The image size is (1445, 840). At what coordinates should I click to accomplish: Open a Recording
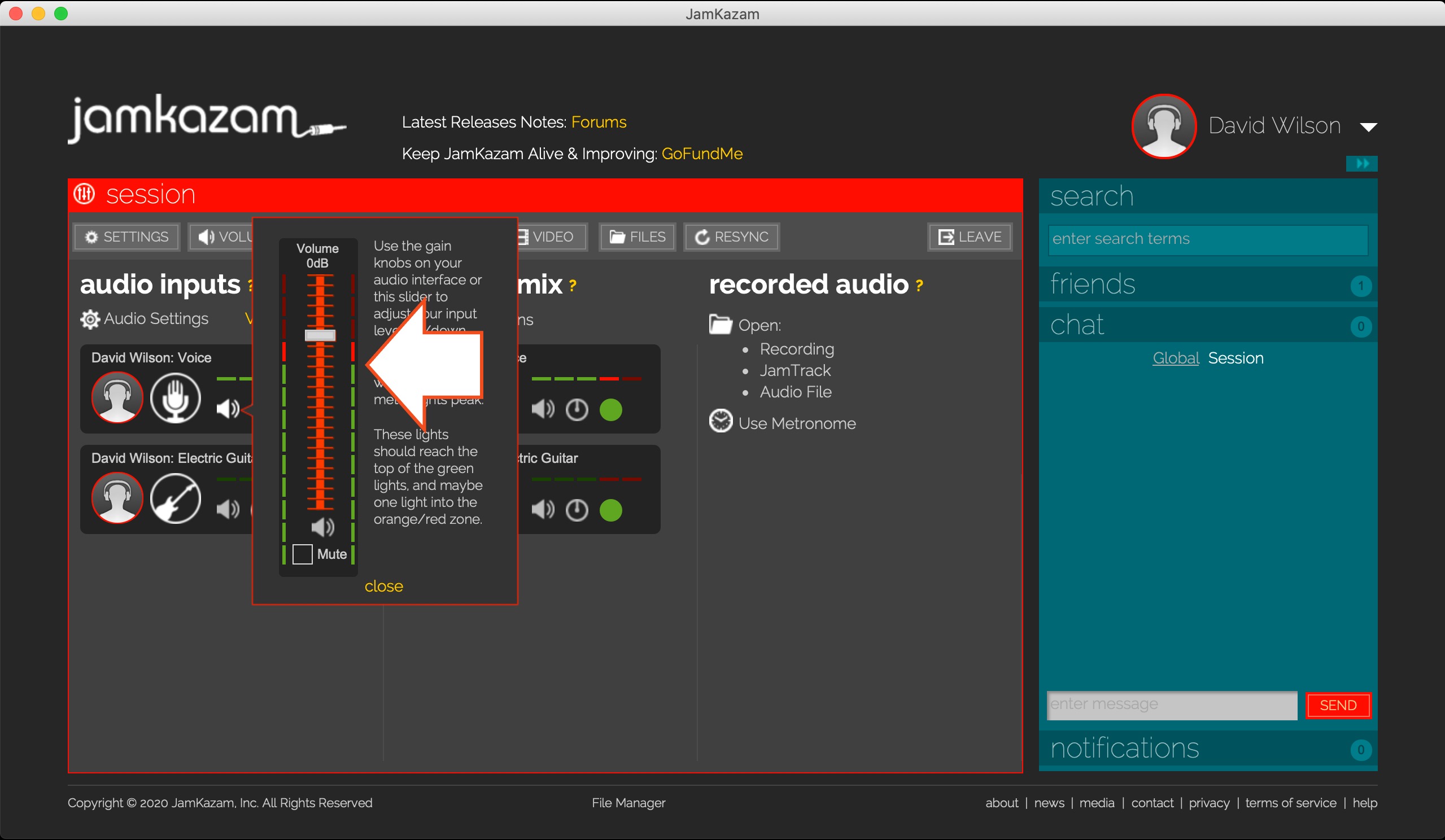(x=797, y=349)
